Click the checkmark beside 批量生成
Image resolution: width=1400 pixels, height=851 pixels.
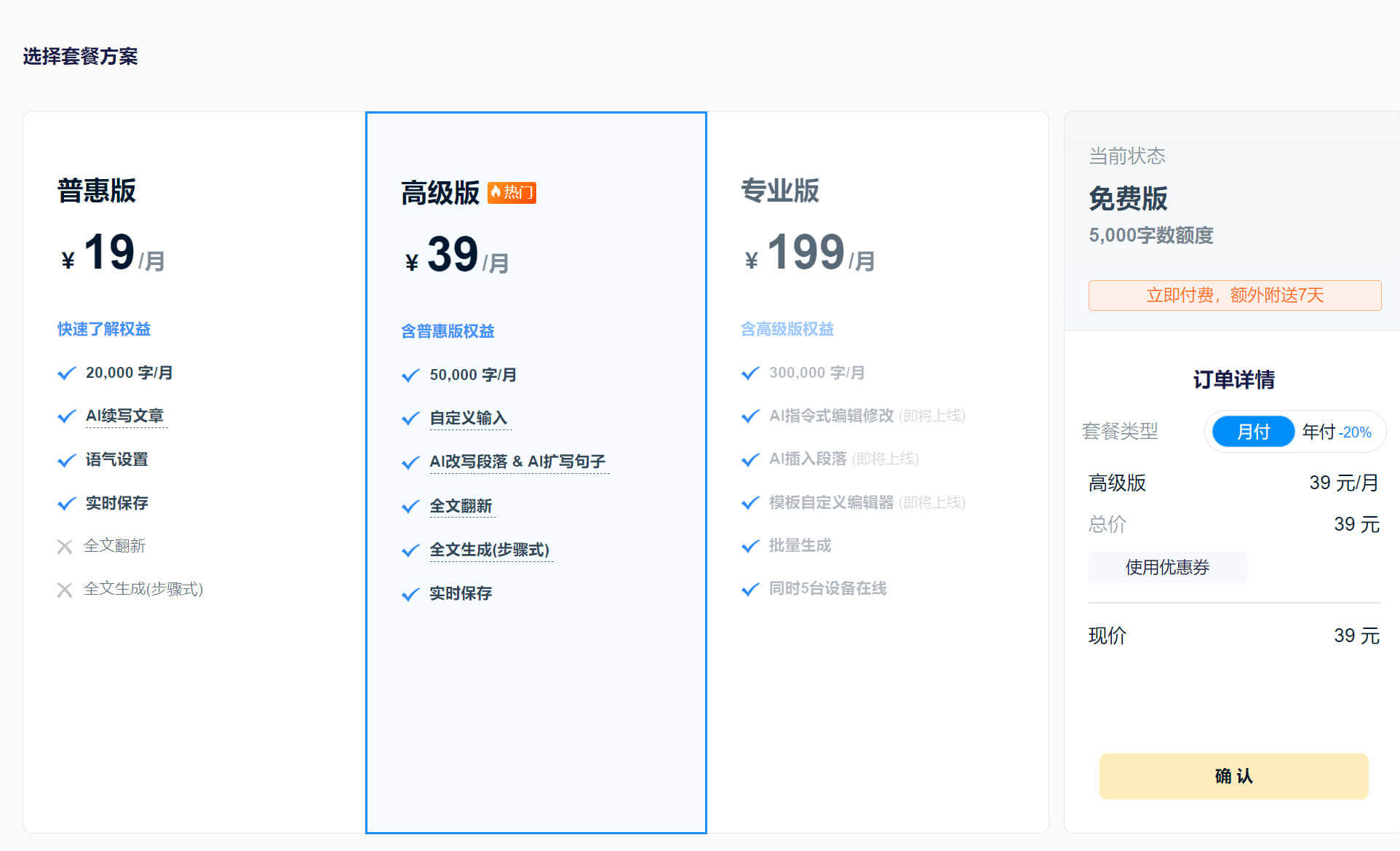coord(750,546)
